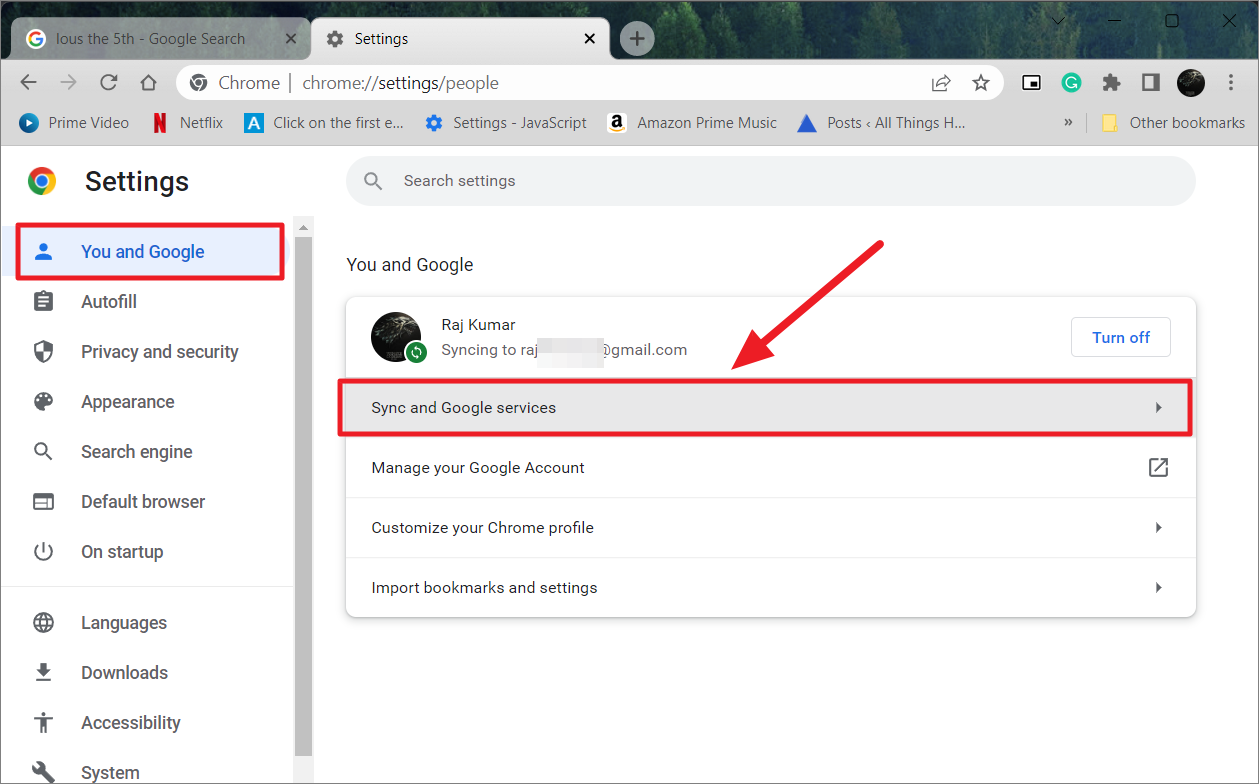Go back using the browser back arrow
The height and width of the screenshot is (784, 1259).
click(x=29, y=83)
